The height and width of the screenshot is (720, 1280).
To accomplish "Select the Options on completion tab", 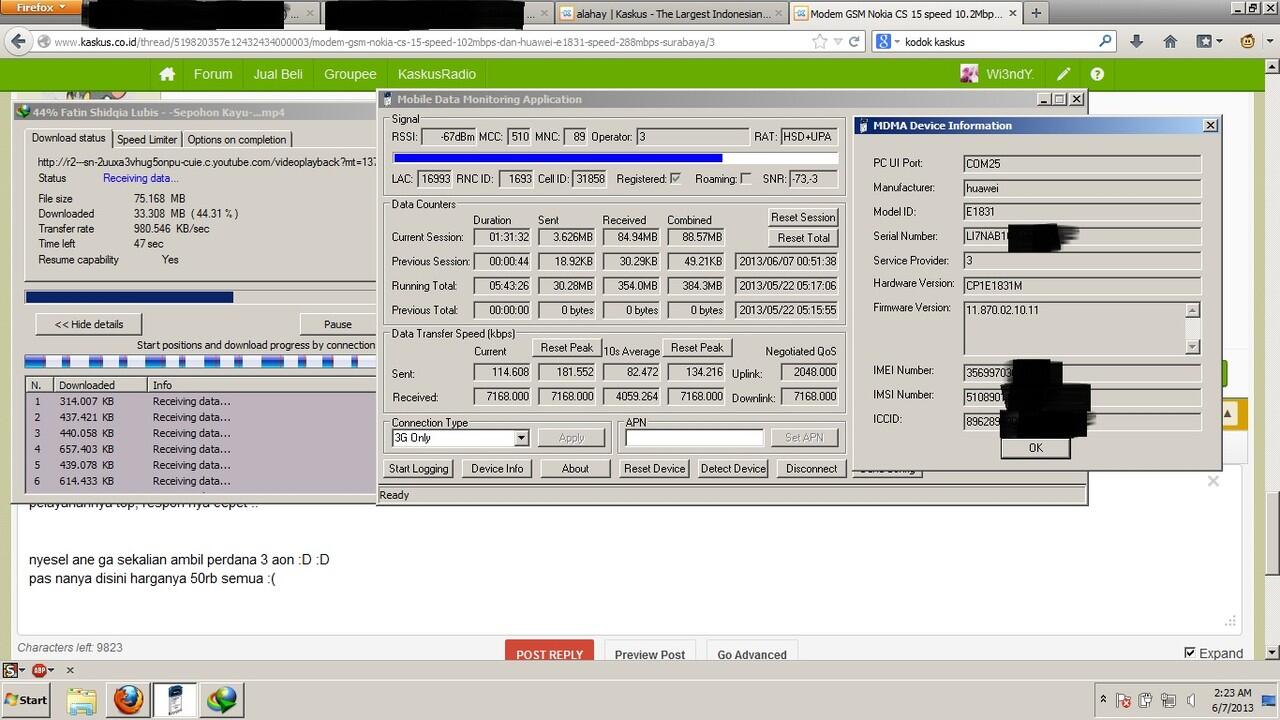I will coord(237,139).
